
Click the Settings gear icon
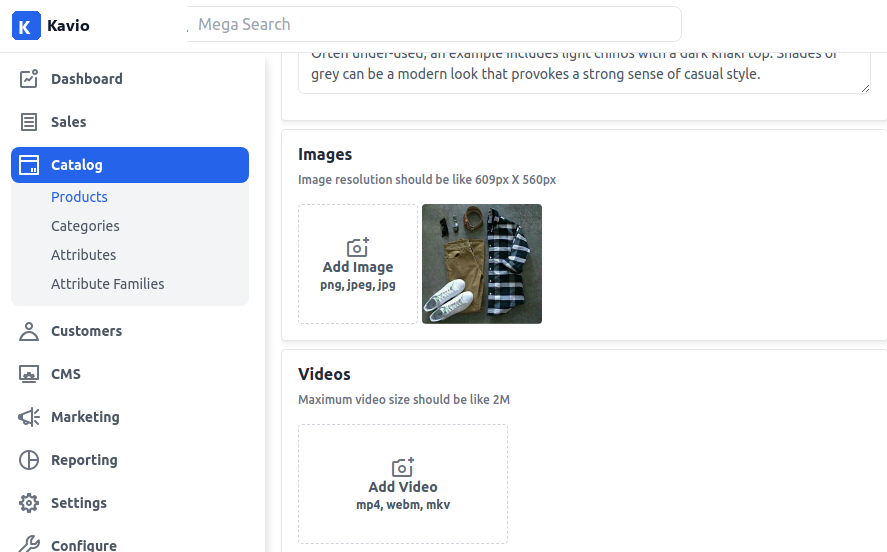click(29, 503)
